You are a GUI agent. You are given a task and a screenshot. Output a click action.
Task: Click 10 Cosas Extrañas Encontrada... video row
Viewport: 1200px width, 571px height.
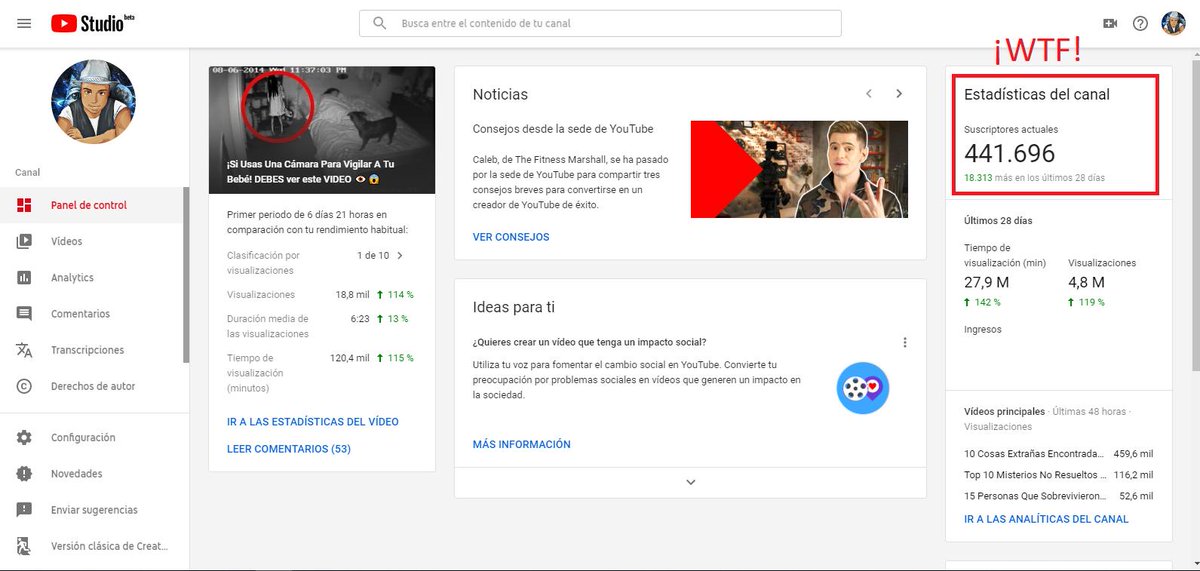1058,453
